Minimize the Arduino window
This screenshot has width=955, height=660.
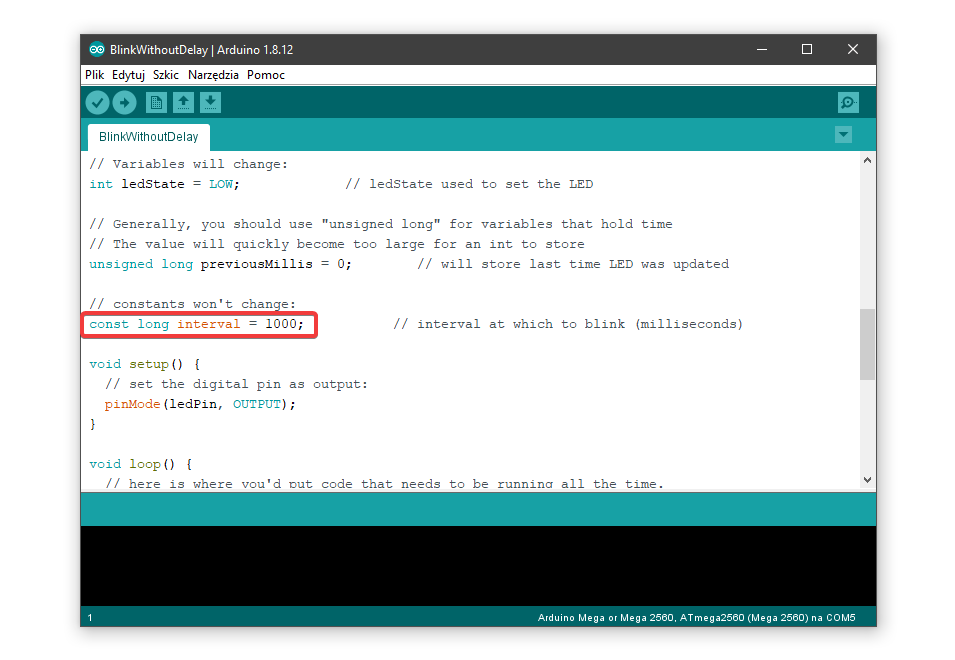pos(762,49)
